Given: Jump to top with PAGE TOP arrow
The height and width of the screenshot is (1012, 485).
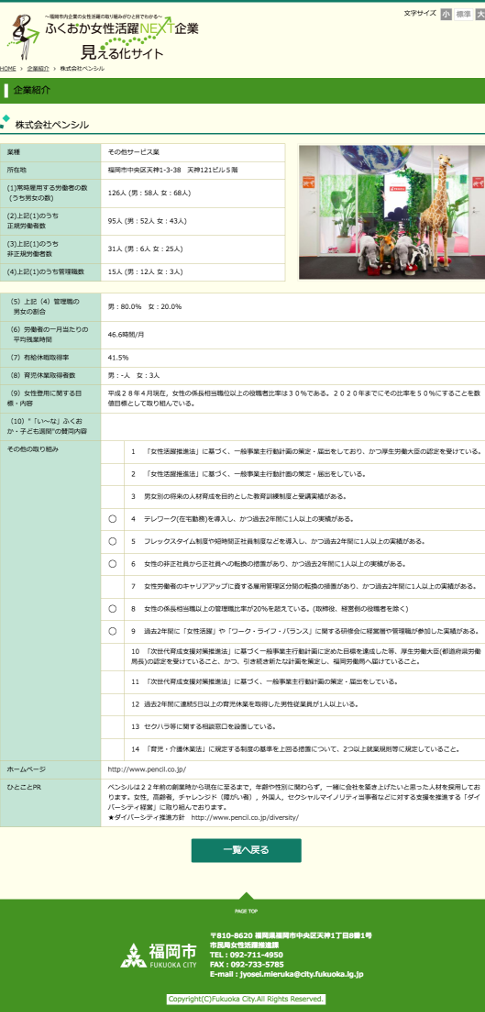Looking at the screenshot, I should 245,904.
